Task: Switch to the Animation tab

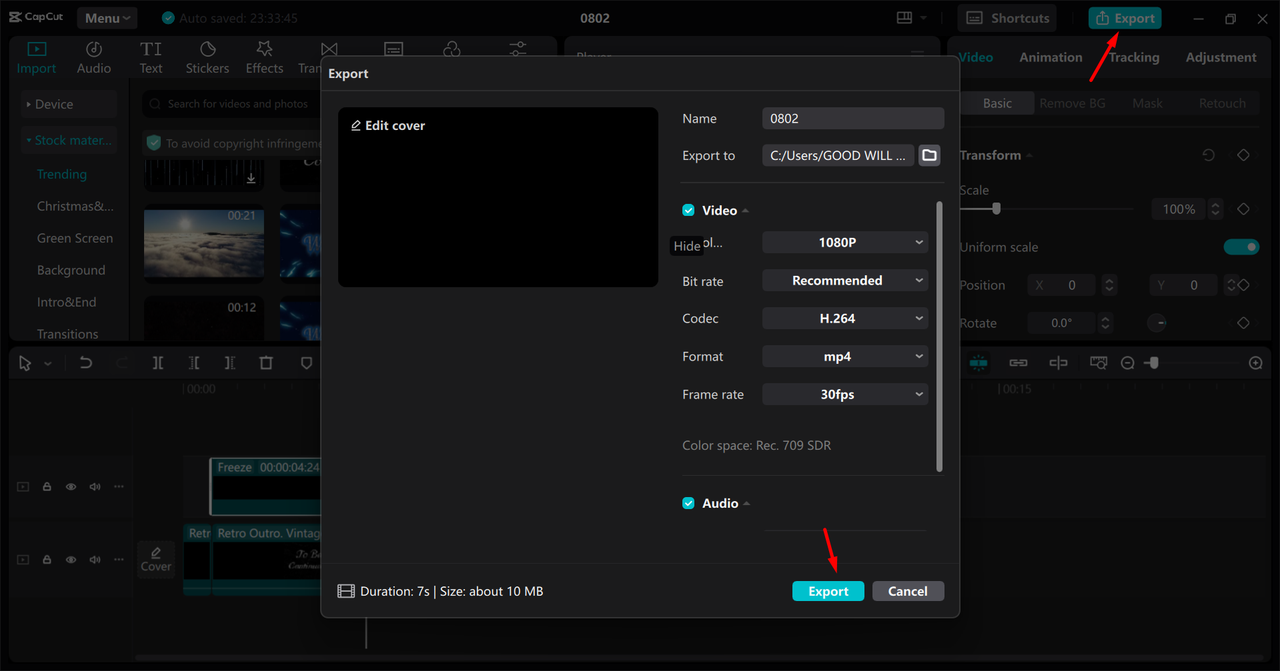Action: [x=1050, y=57]
